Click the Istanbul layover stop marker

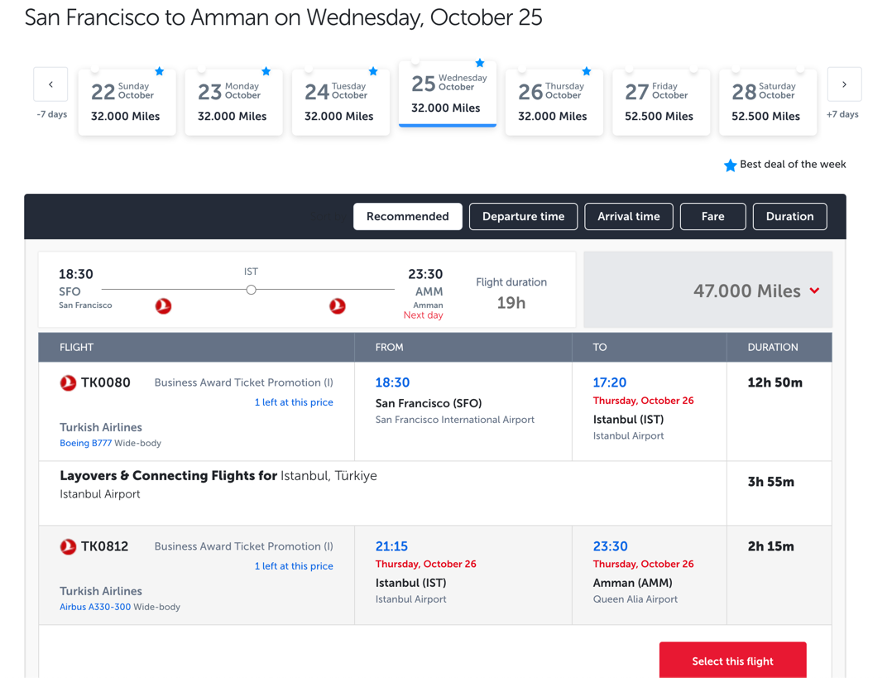251,290
